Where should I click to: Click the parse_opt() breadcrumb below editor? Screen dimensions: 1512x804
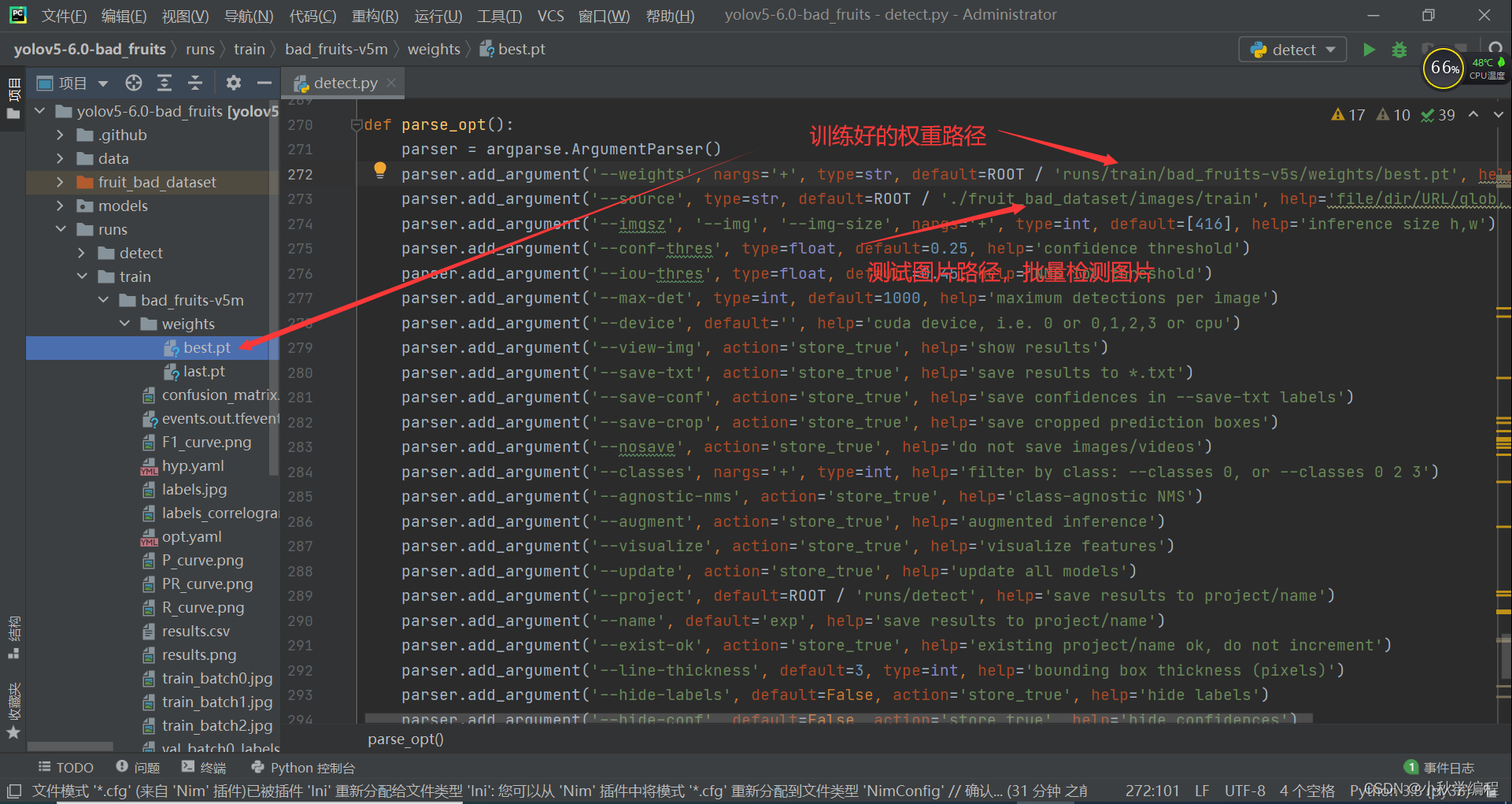pos(405,739)
